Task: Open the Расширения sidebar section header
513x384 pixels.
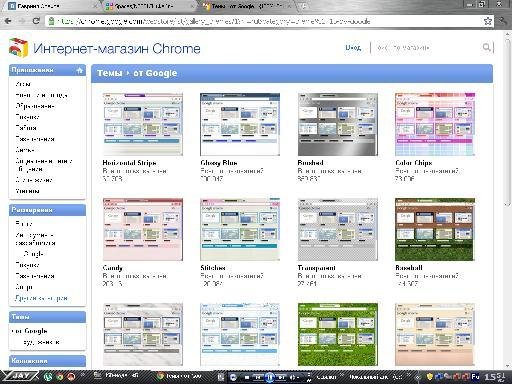Action: 47,210
